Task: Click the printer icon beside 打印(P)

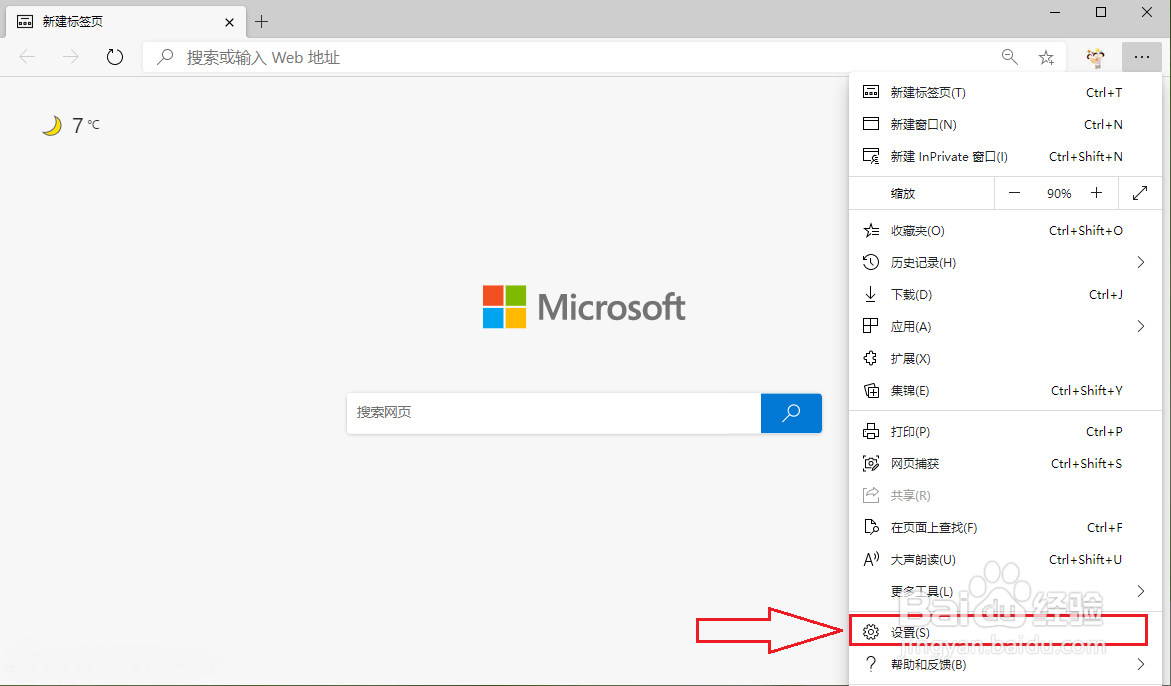Action: pos(871,431)
